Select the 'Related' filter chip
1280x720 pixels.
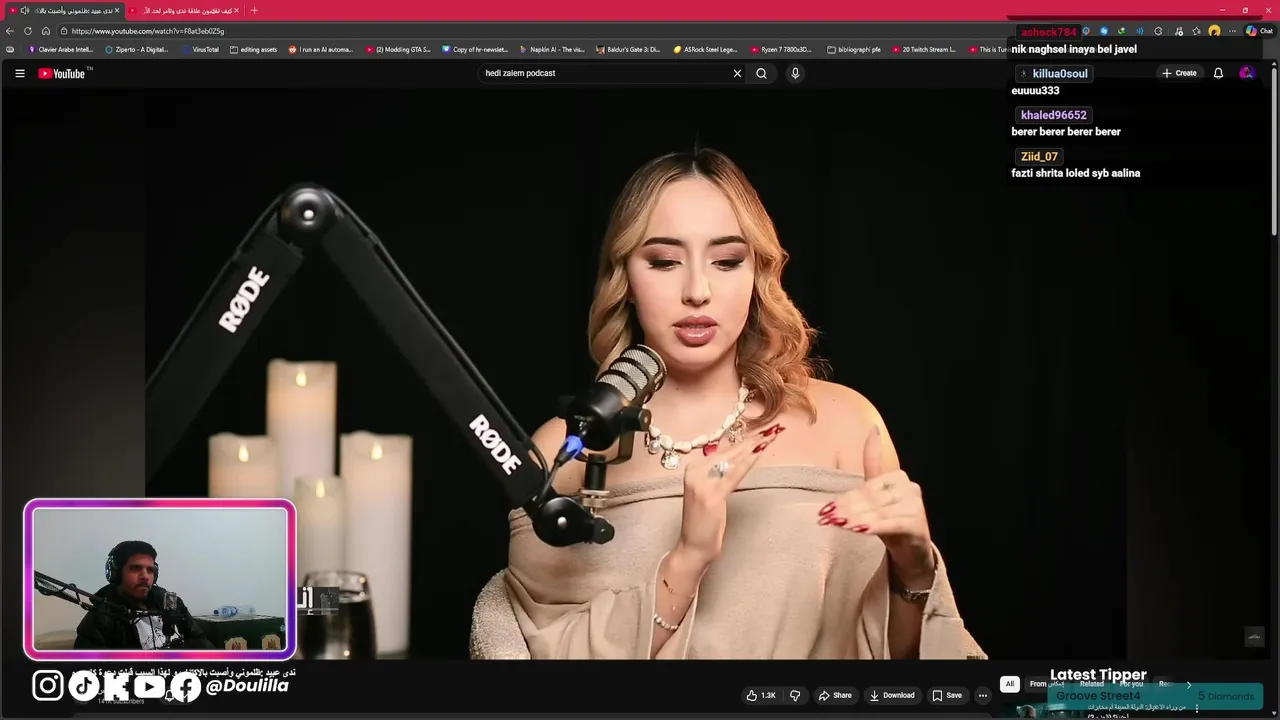pyautogui.click(x=1091, y=684)
